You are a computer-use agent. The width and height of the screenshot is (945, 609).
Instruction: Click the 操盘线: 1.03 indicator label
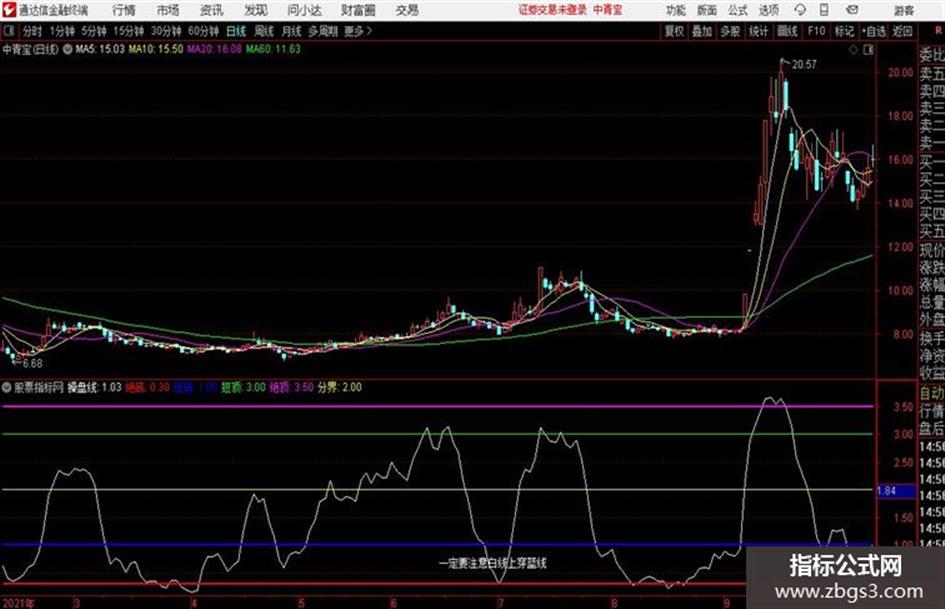95,387
